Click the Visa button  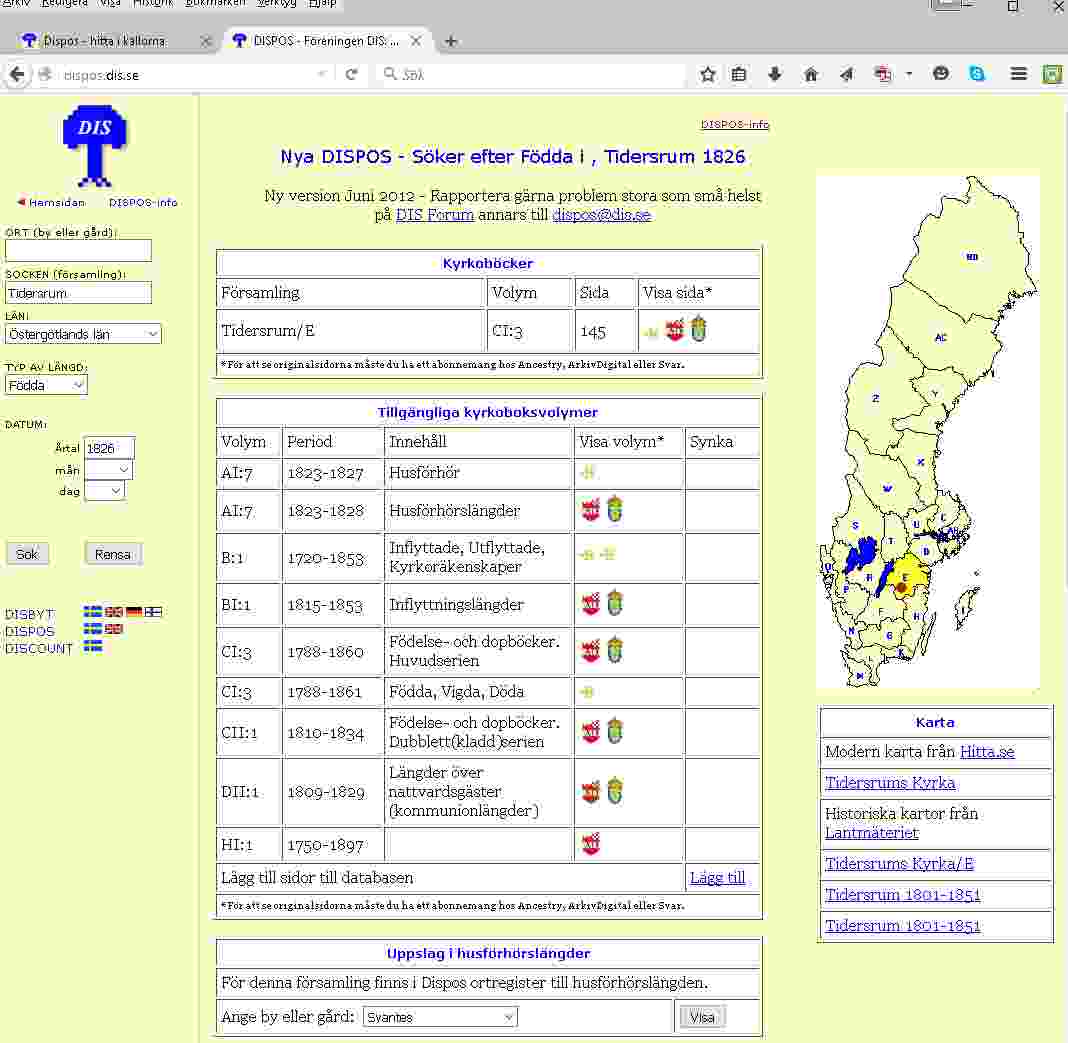[702, 1017]
